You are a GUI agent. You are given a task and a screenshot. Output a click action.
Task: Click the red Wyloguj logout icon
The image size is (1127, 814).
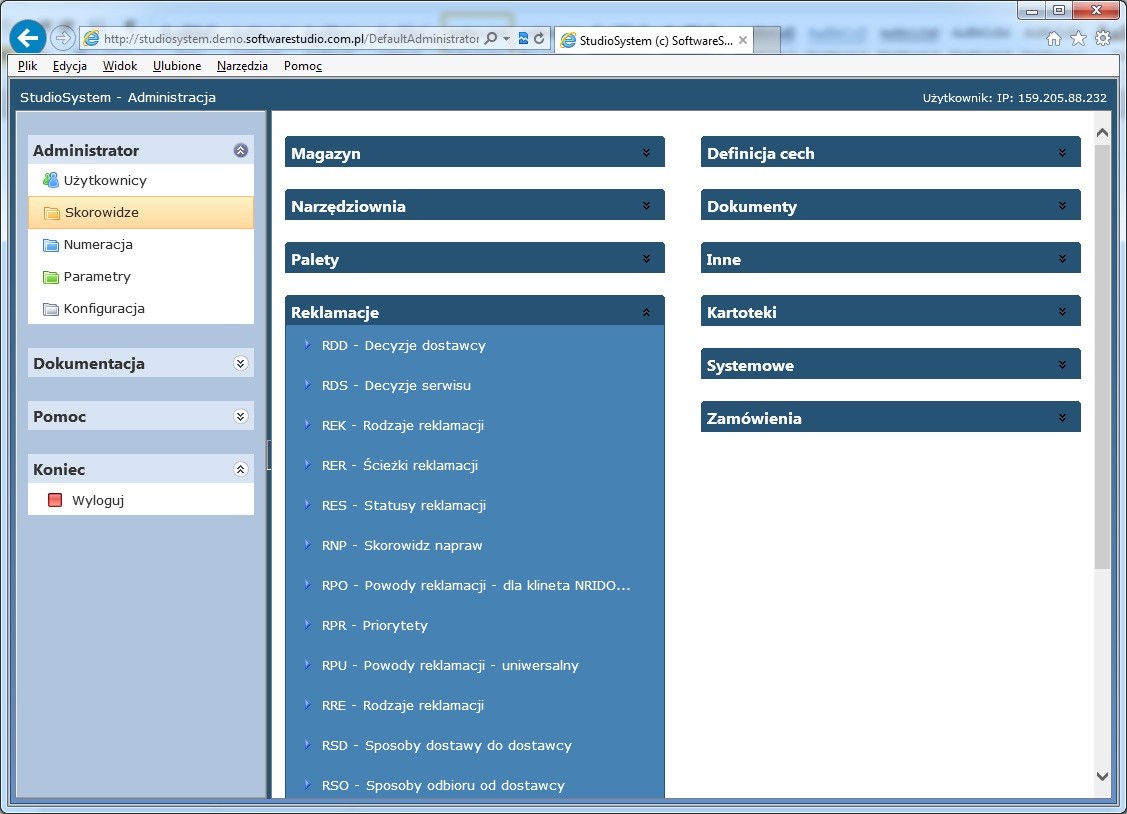click(55, 501)
